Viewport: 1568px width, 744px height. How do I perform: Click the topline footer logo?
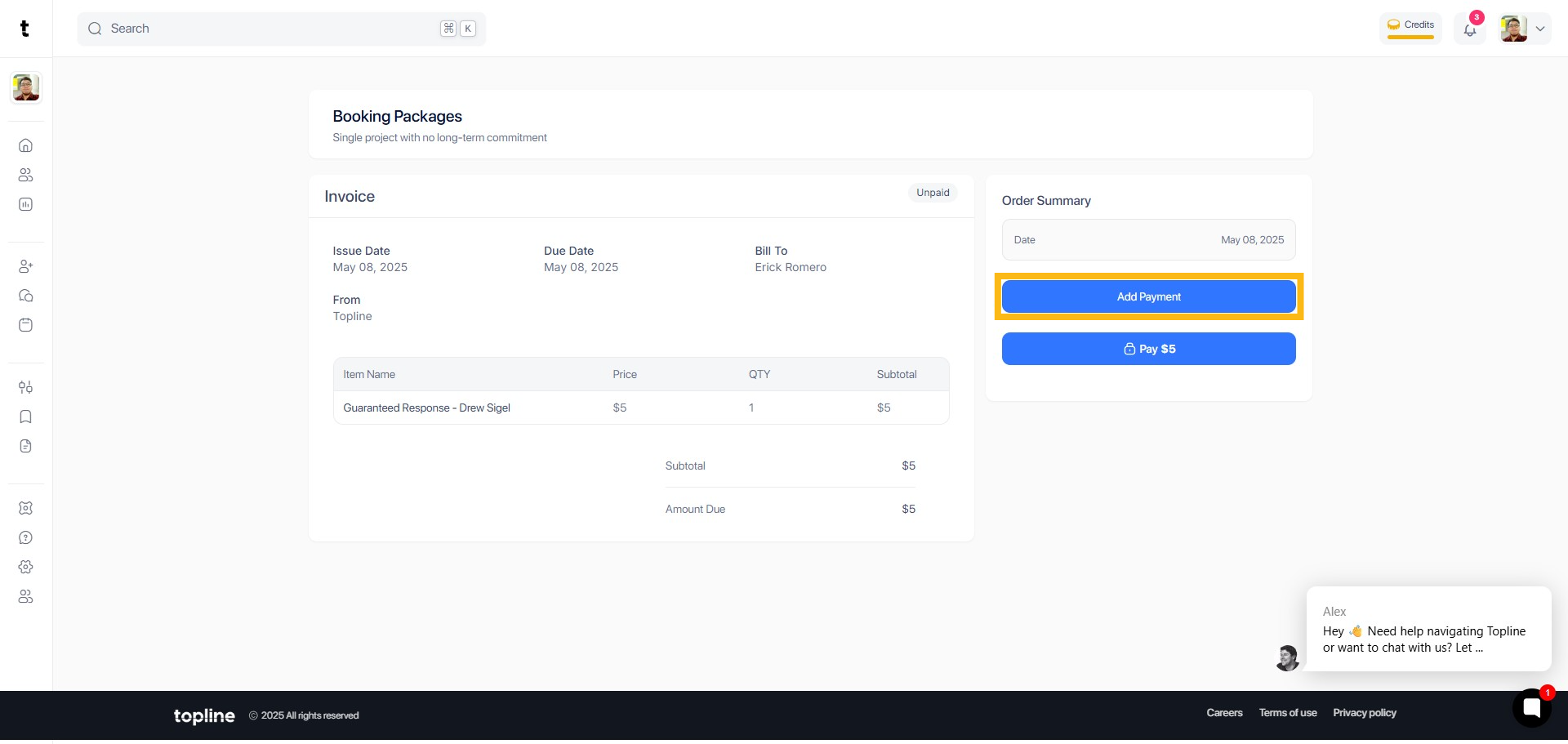pyautogui.click(x=204, y=715)
